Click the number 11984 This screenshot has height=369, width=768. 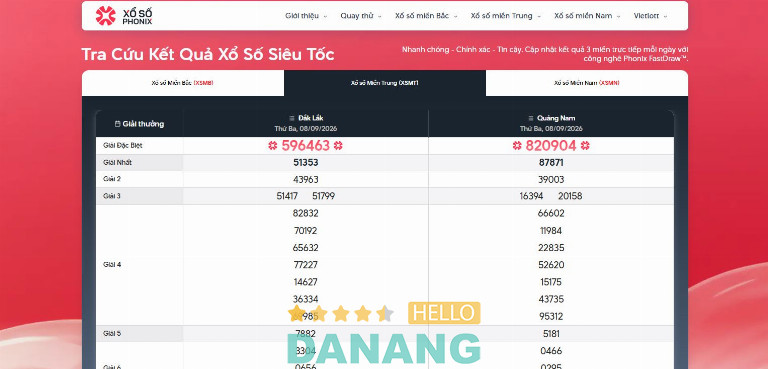pyautogui.click(x=551, y=230)
